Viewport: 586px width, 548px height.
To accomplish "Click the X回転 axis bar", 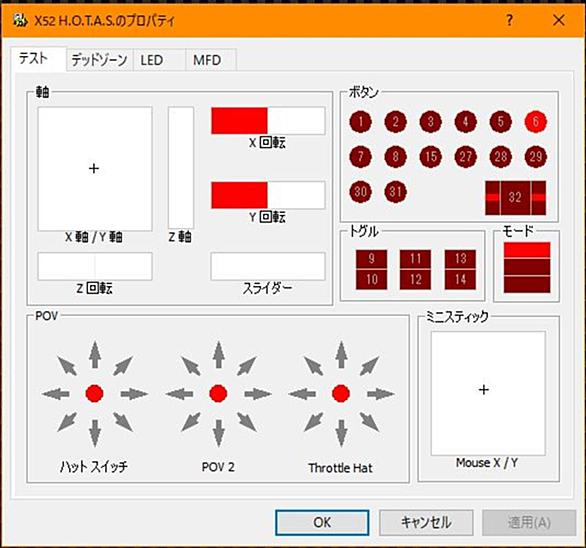I will (x=268, y=121).
